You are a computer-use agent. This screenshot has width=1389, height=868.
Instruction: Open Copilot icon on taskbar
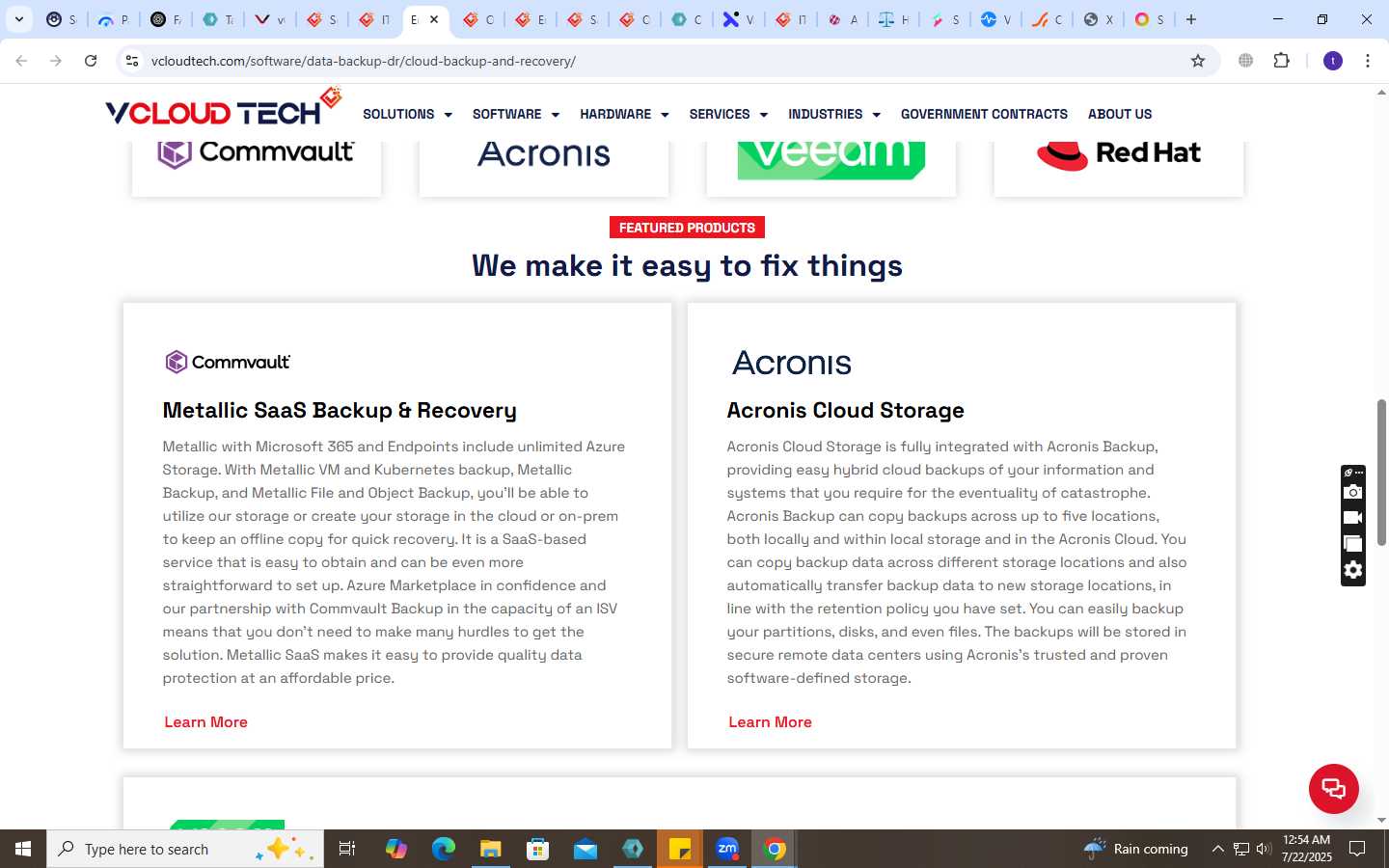coord(395,849)
